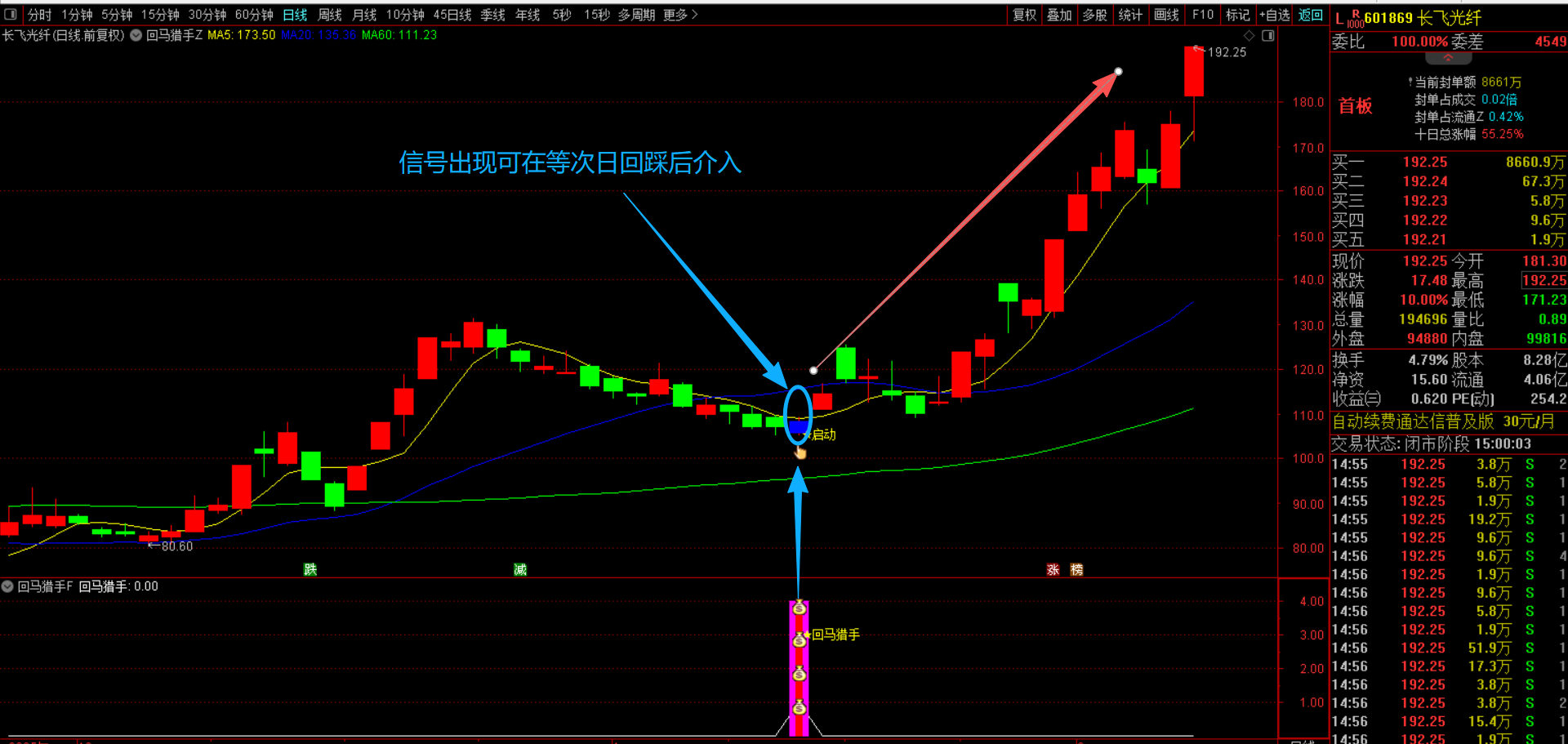This screenshot has height=744, width=1568.
Task: Click the 标记 mark button
Action: tap(1237, 15)
